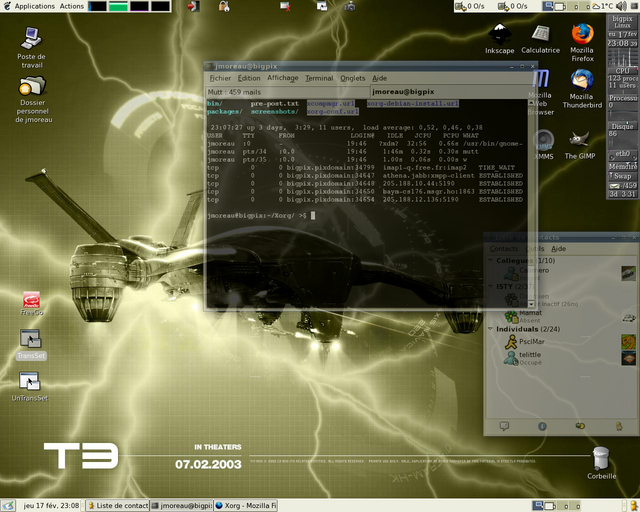
Task: Click the xorg-conf.url link in the terminal
Action: [x=333, y=111]
